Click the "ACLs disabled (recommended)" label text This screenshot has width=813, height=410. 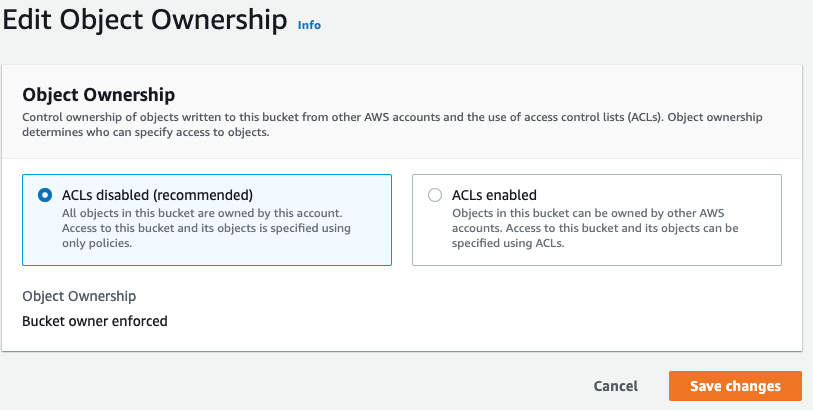157,195
